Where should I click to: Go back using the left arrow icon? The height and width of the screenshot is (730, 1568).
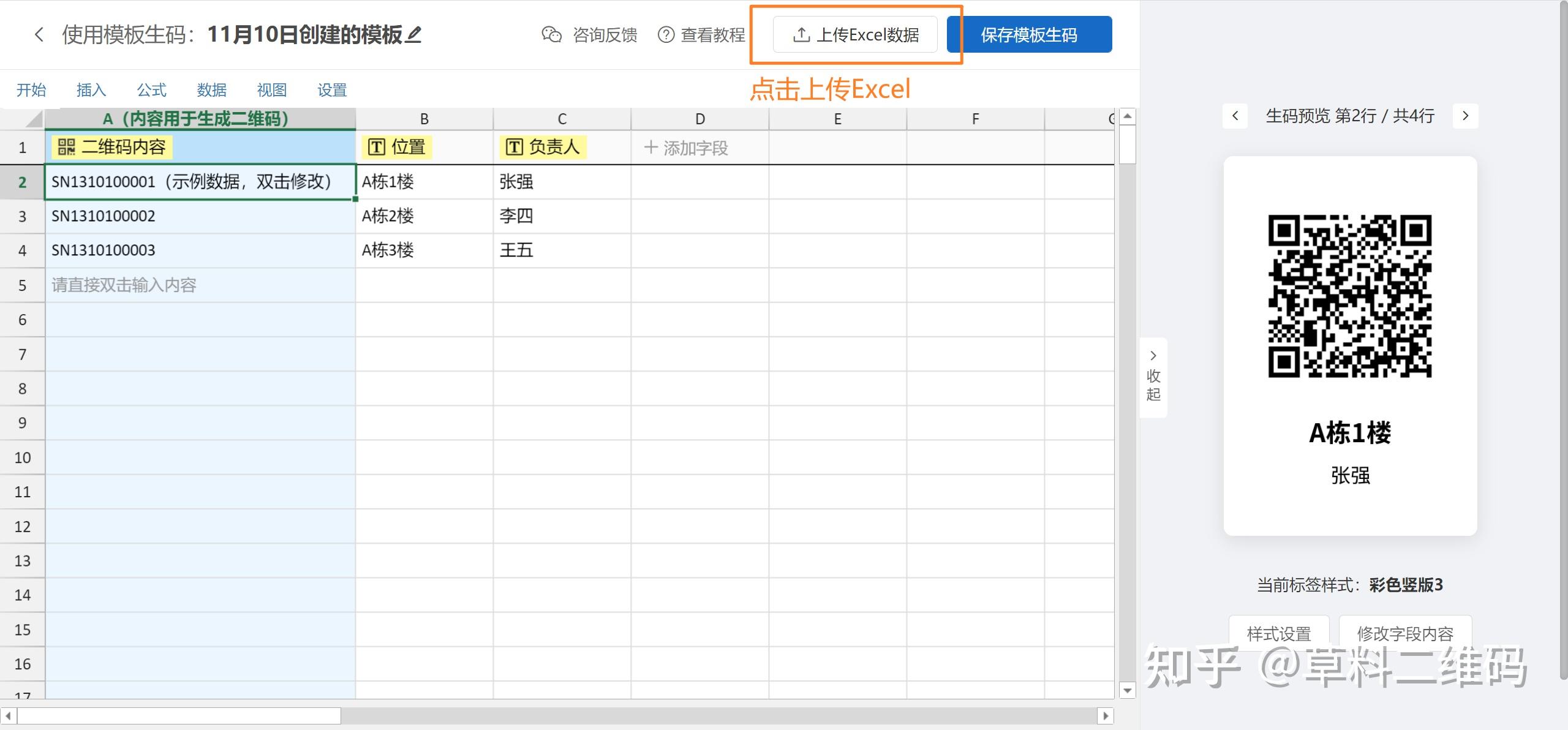point(39,34)
